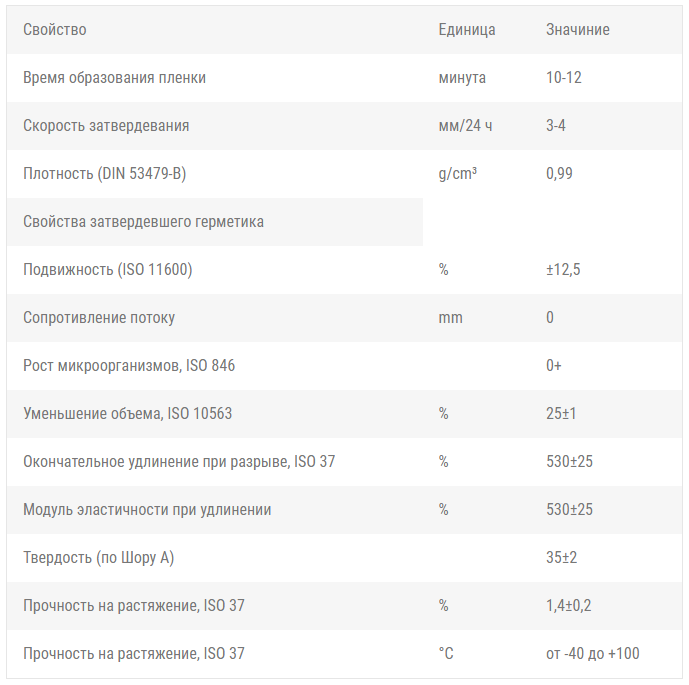Click the 25±1 value cell

point(561,413)
